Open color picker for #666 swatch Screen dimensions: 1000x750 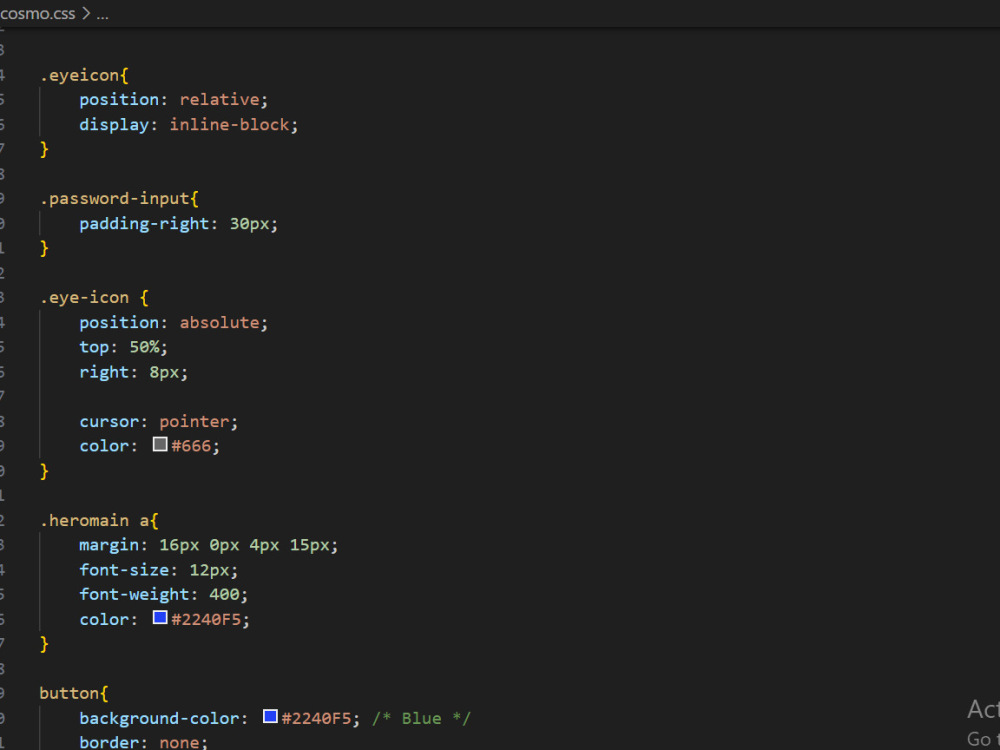(160, 445)
